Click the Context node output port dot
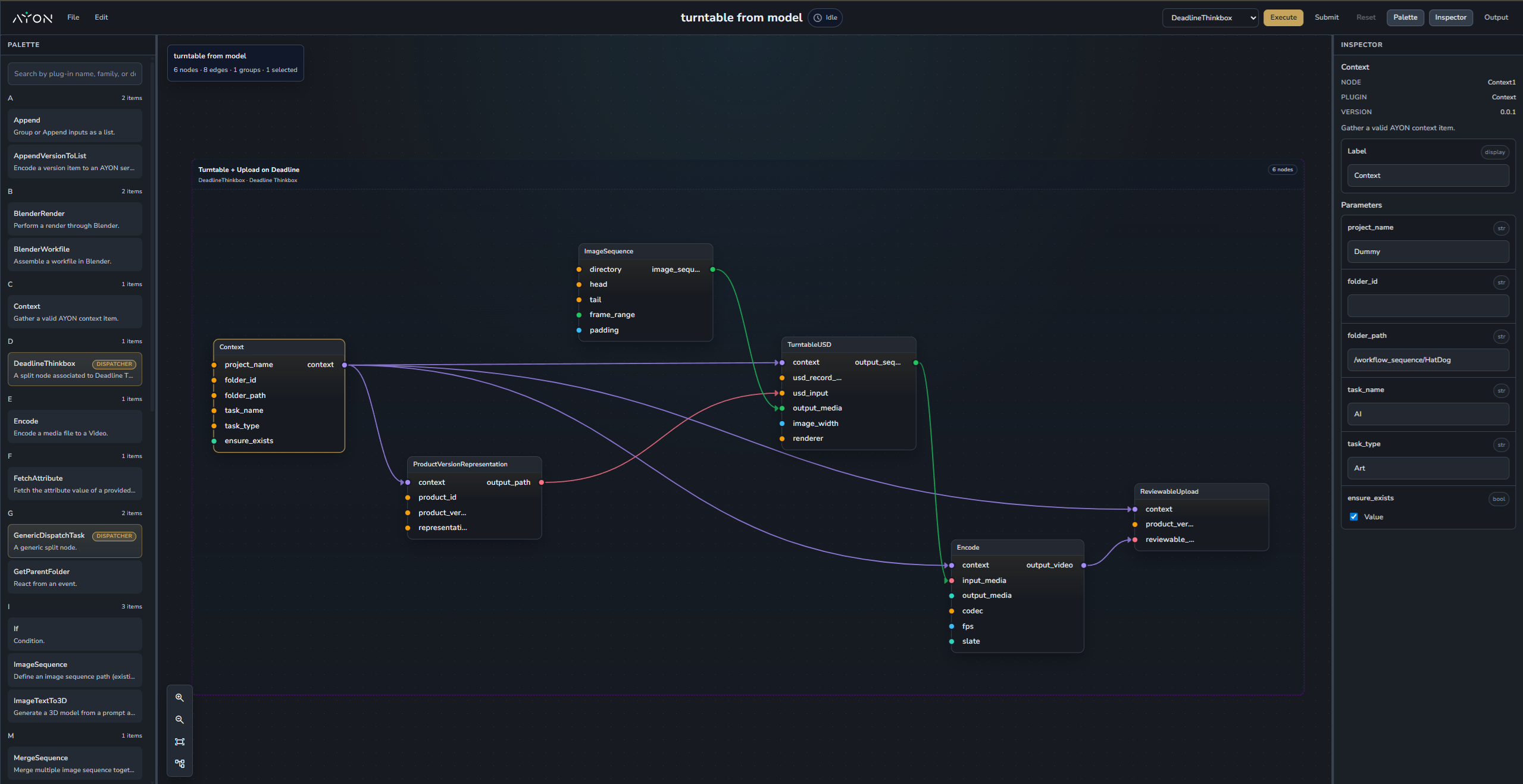This screenshot has width=1523, height=784. click(345, 365)
